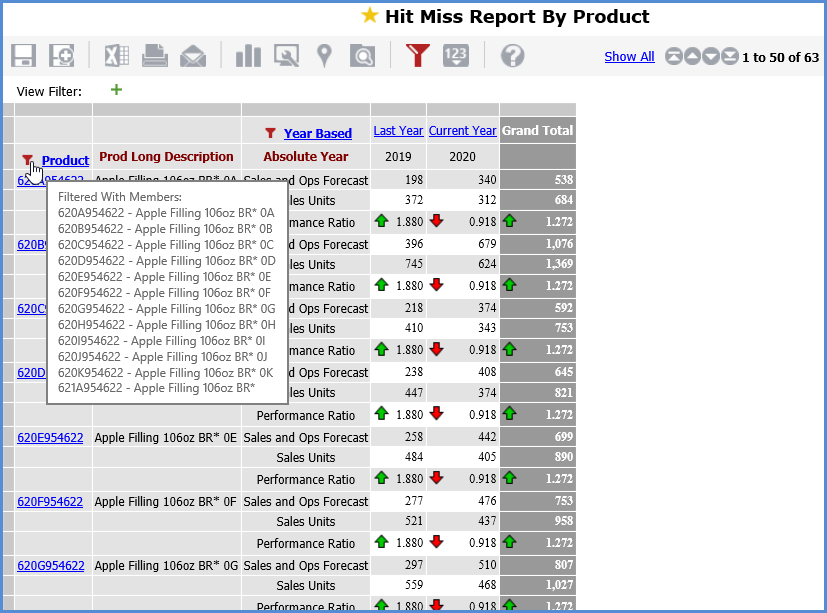Click the Print icon in toolbar
Screen dimensions: 827x613
click(x=155, y=56)
